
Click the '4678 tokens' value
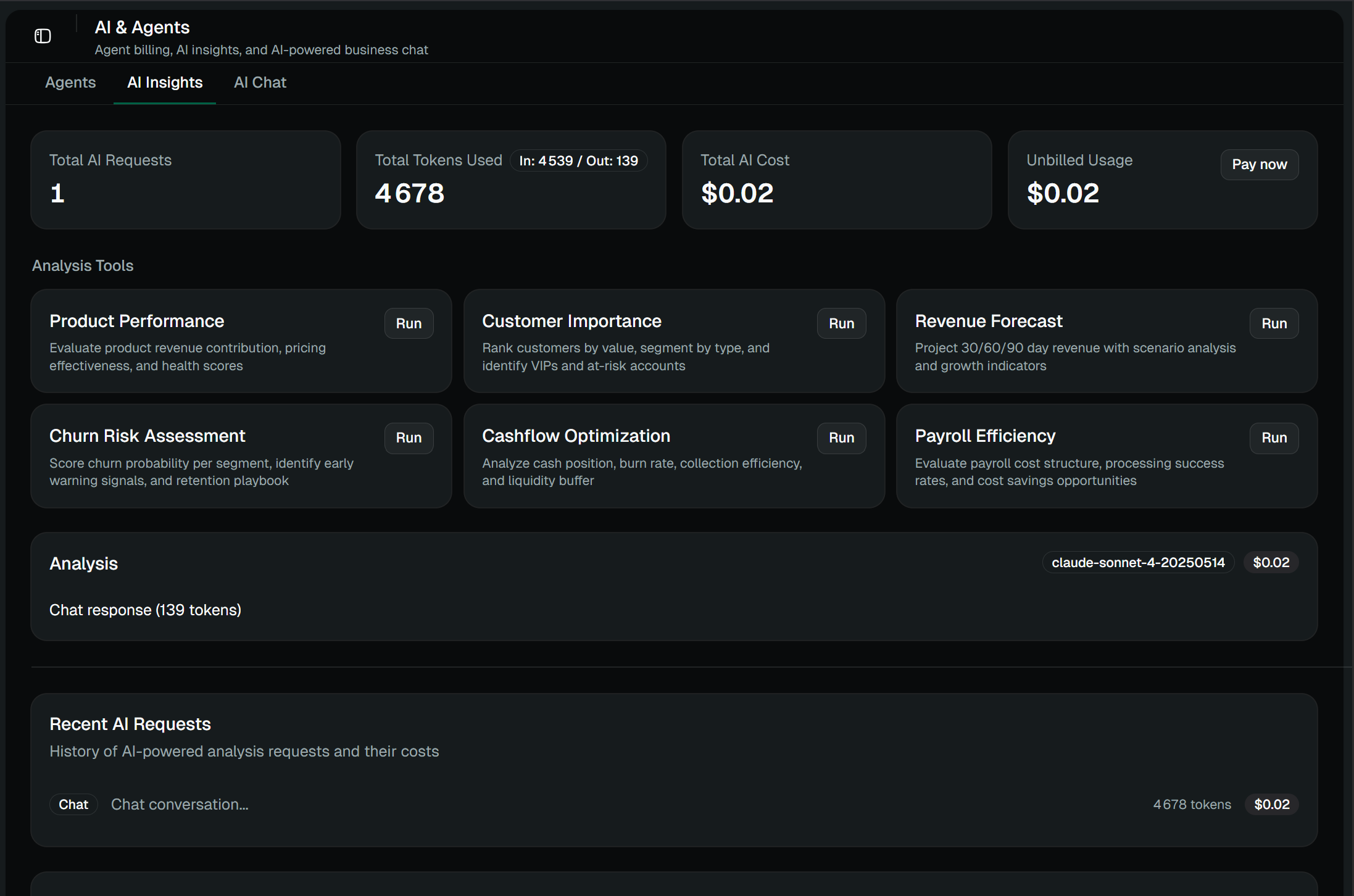click(1192, 805)
